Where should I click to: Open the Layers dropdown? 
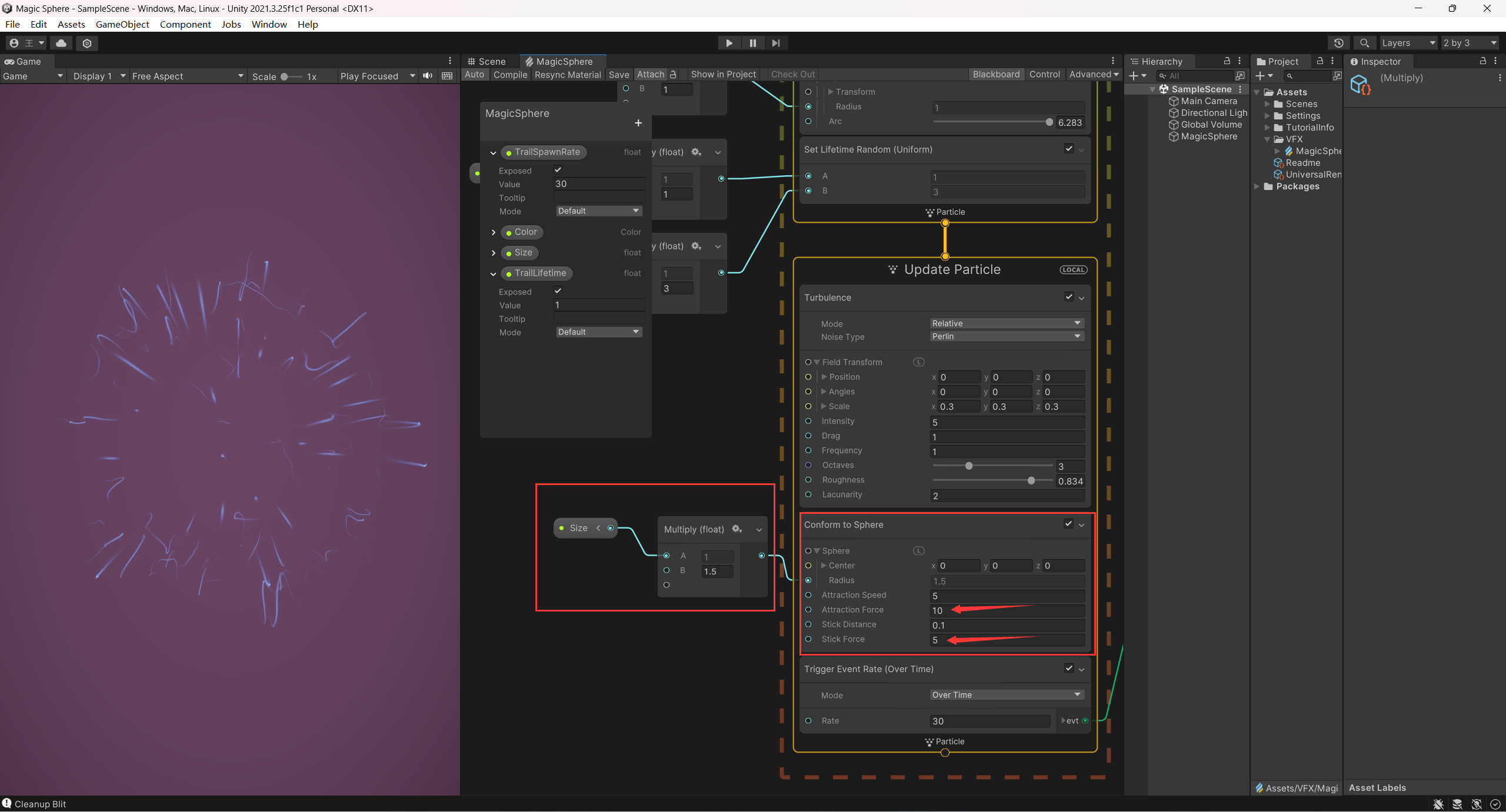(1408, 43)
